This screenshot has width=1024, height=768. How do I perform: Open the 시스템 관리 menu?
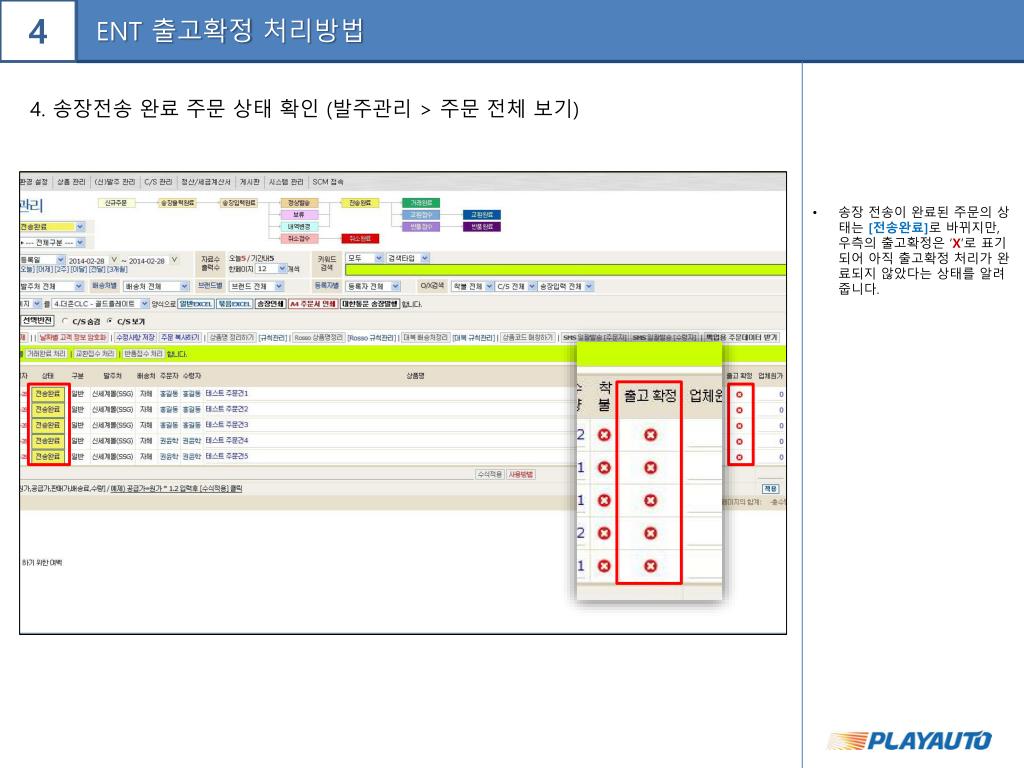click(x=286, y=182)
